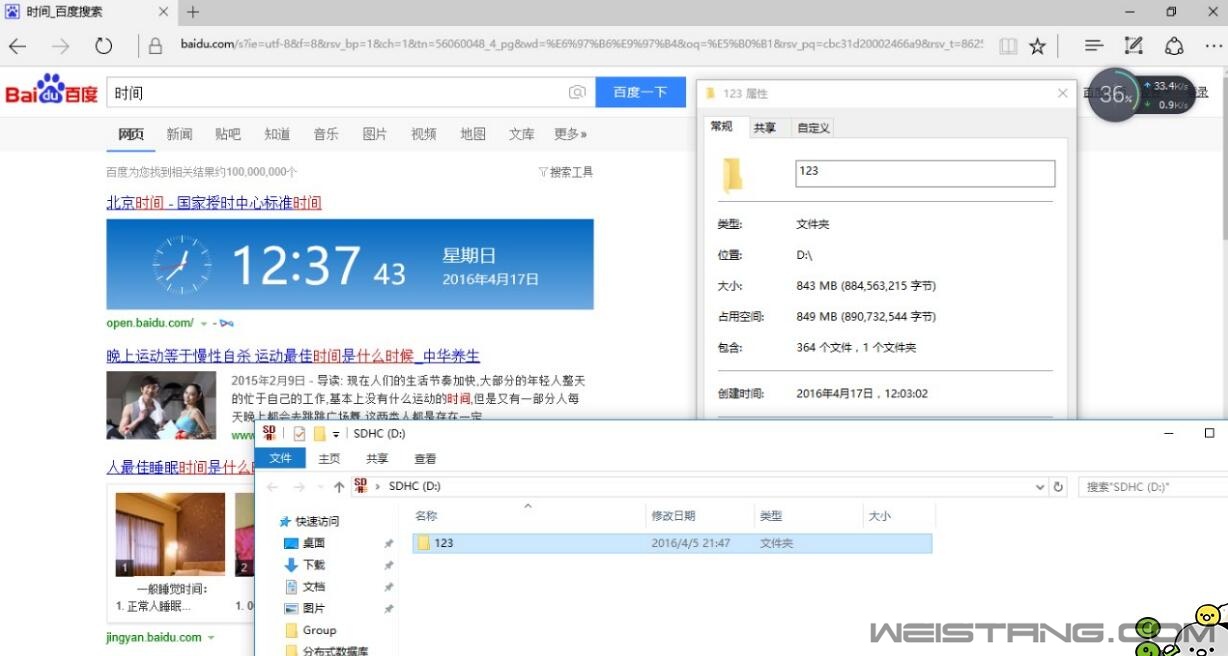1228x656 pixels.
Task: Switch to 地图 Baidu tab
Action: [x=473, y=134]
